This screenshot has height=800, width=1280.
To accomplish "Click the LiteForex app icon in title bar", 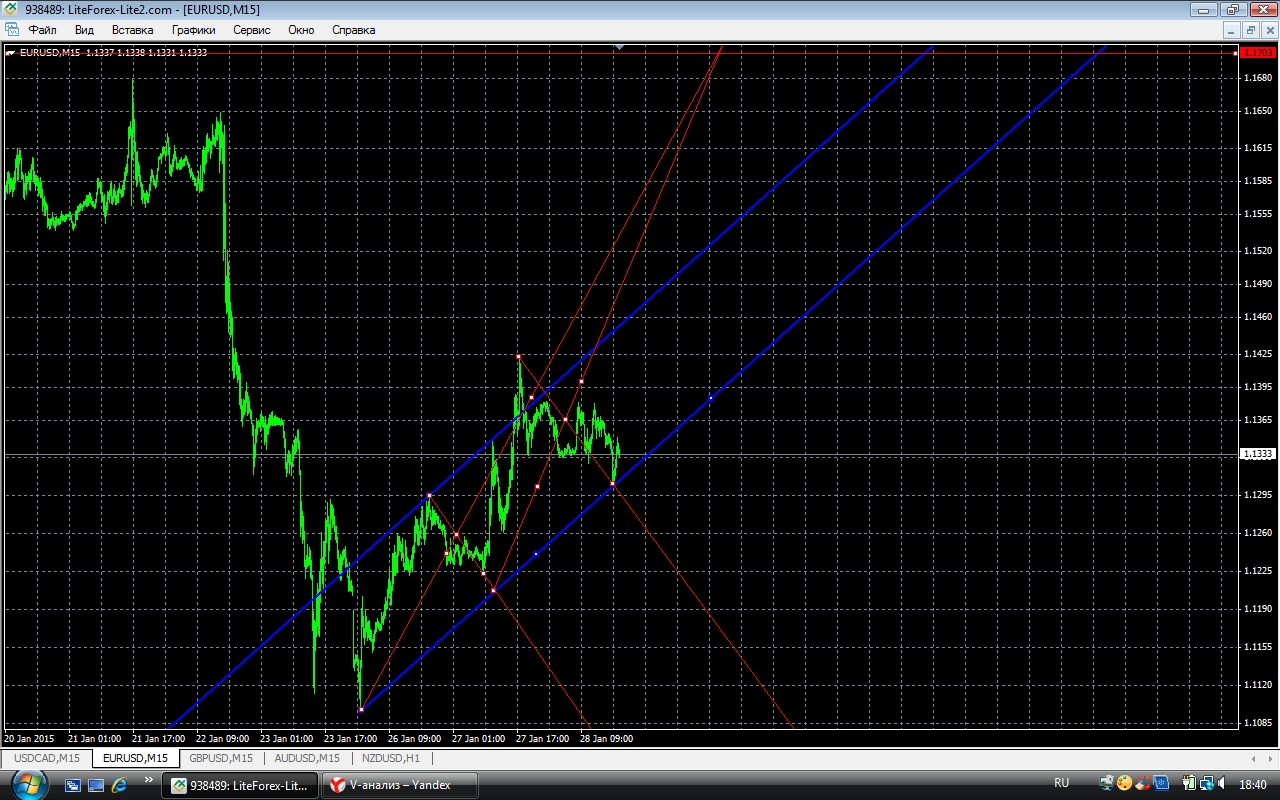I will click(x=10, y=9).
